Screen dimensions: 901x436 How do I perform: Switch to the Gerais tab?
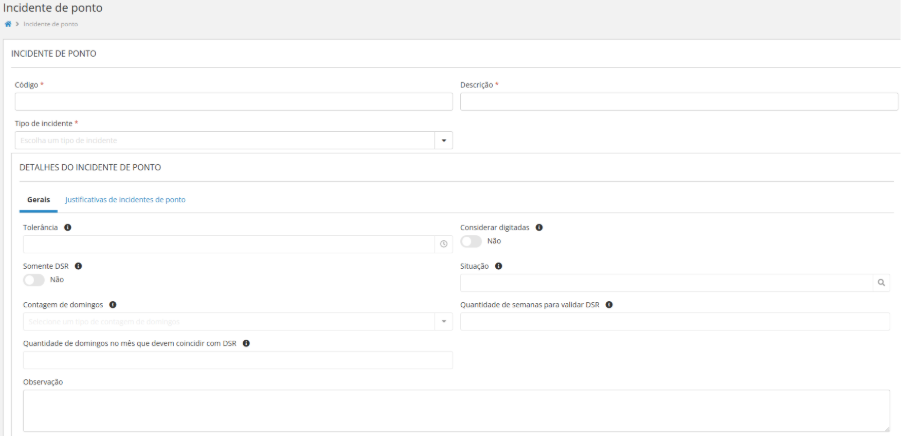pyautogui.click(x=38, y=200)
